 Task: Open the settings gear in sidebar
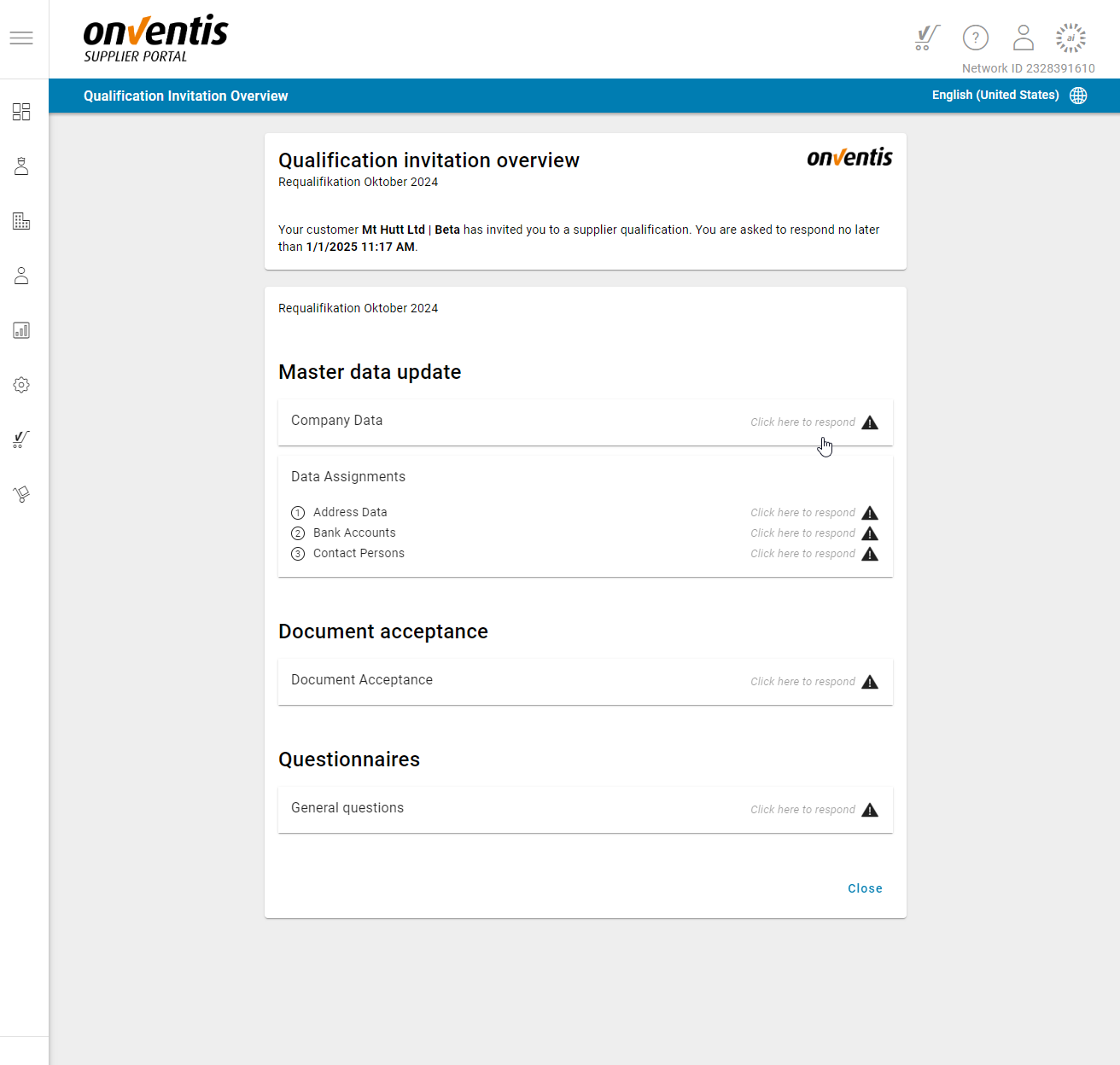21,385
